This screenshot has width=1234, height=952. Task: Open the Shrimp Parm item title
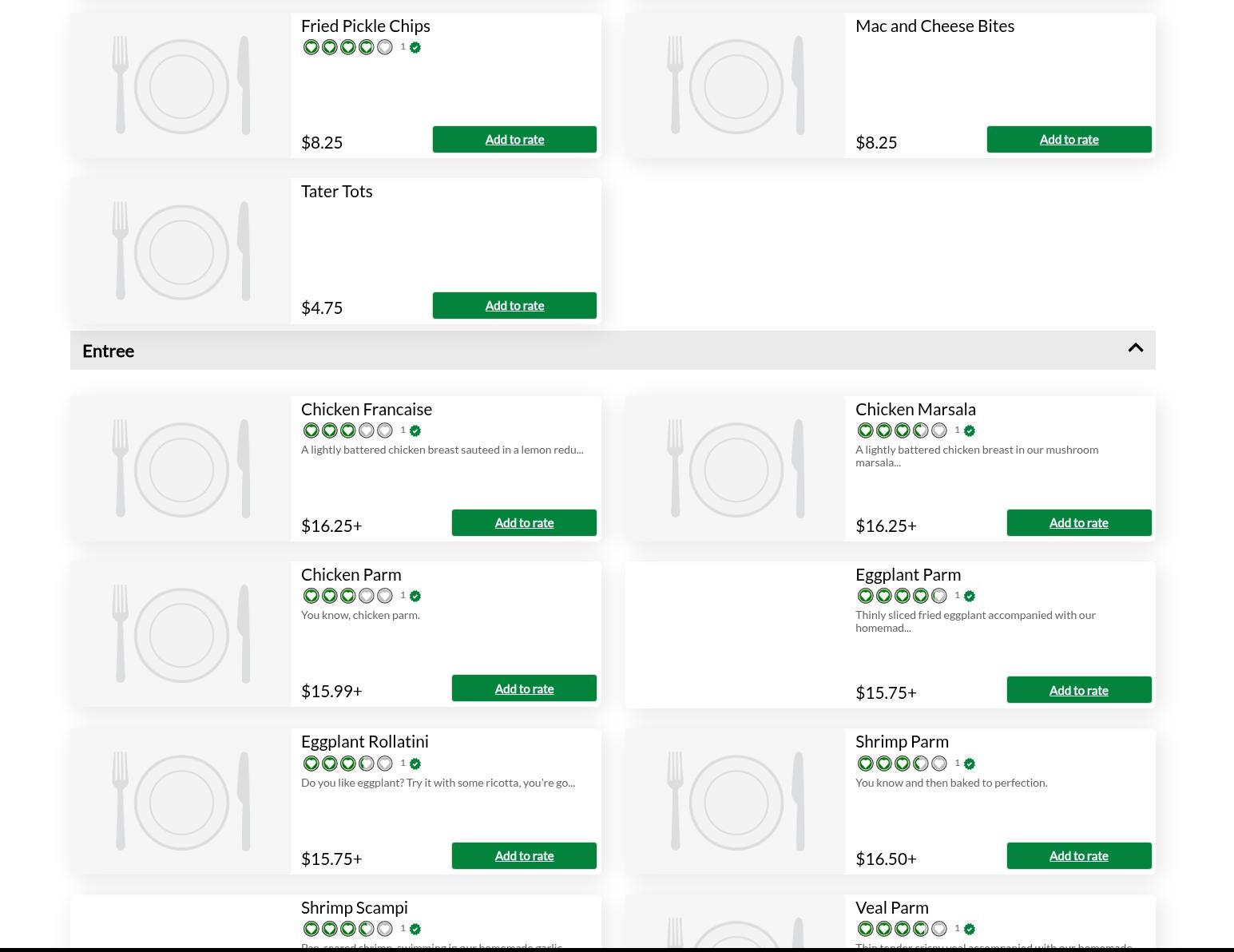coord(902,741)
